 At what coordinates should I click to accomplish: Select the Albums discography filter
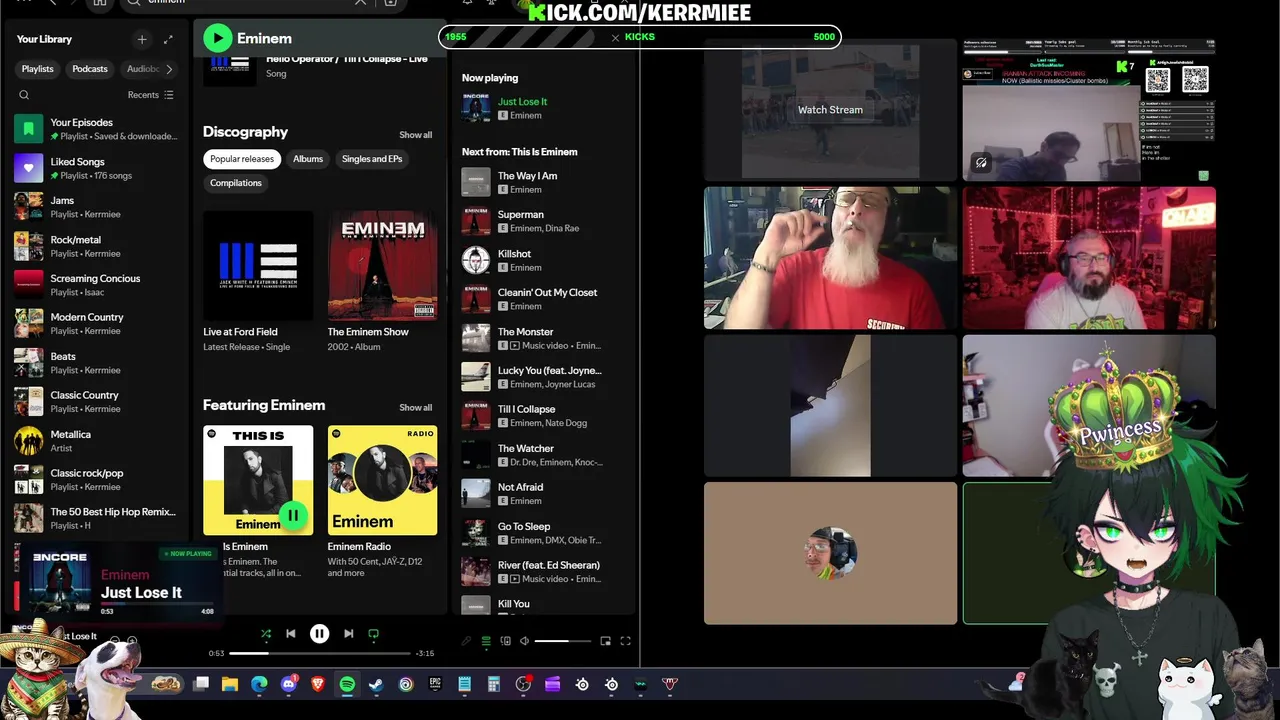(x=308, y=159)
